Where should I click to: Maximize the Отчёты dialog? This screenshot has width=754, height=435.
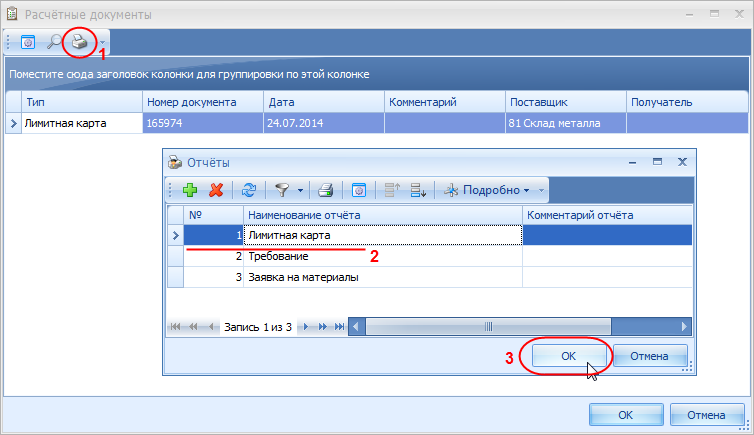point(657,162)
